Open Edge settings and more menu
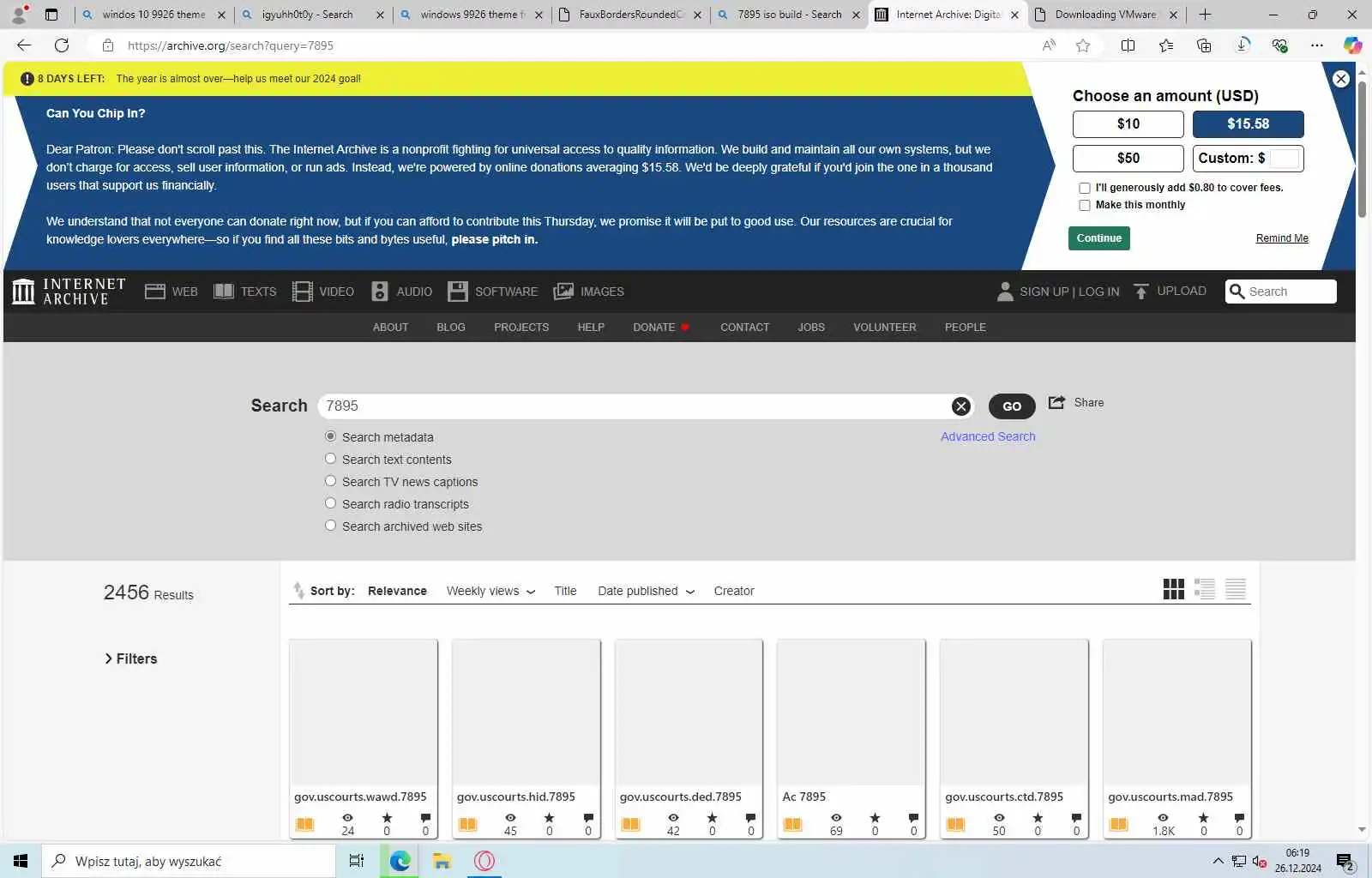This screenshot has height=878, width=1372. click(1317, 45)
